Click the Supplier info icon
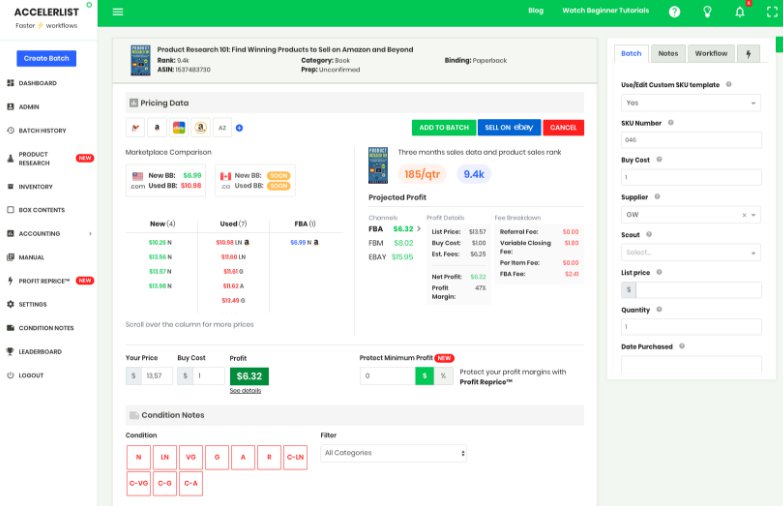The height and width of the screenshot is (506, 783). pyautogui.click(x=657, y=196)
